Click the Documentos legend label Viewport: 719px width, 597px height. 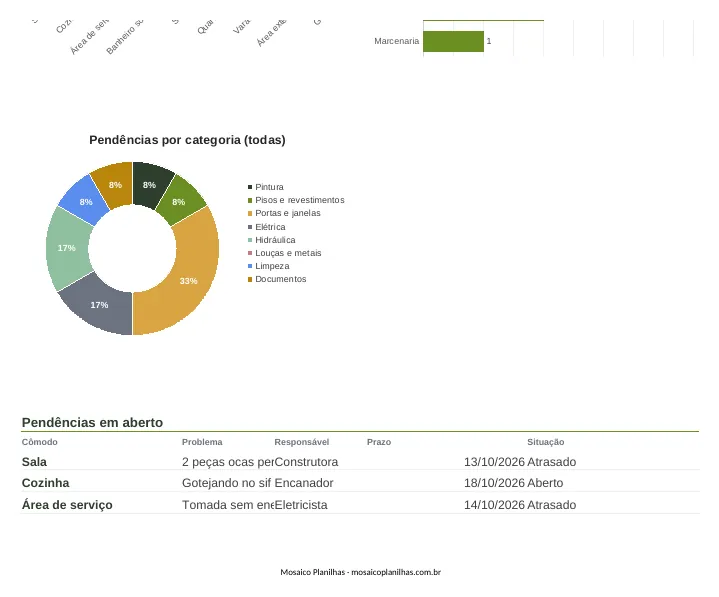(281, 279)
